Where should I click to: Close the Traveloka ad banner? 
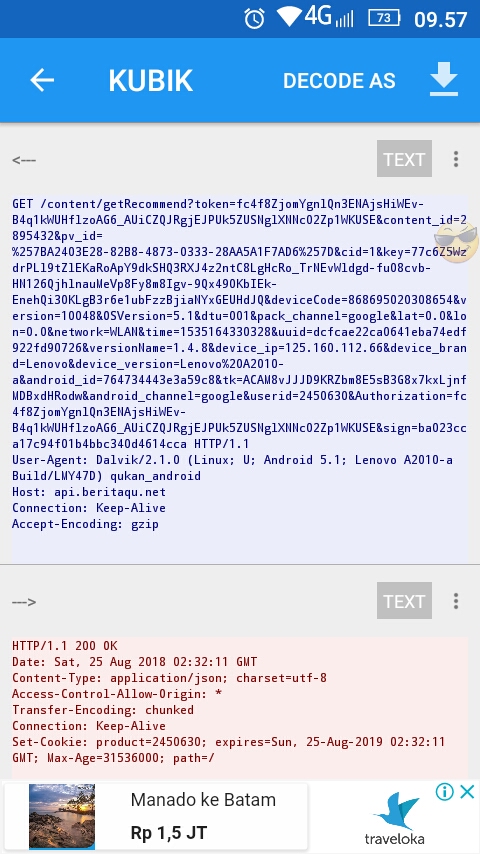pyautogui.click(x=467, y=791)
